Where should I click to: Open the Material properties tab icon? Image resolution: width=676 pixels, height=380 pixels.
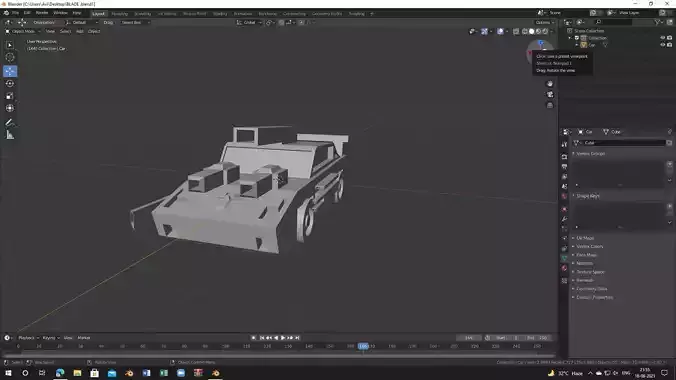(564, 268)
